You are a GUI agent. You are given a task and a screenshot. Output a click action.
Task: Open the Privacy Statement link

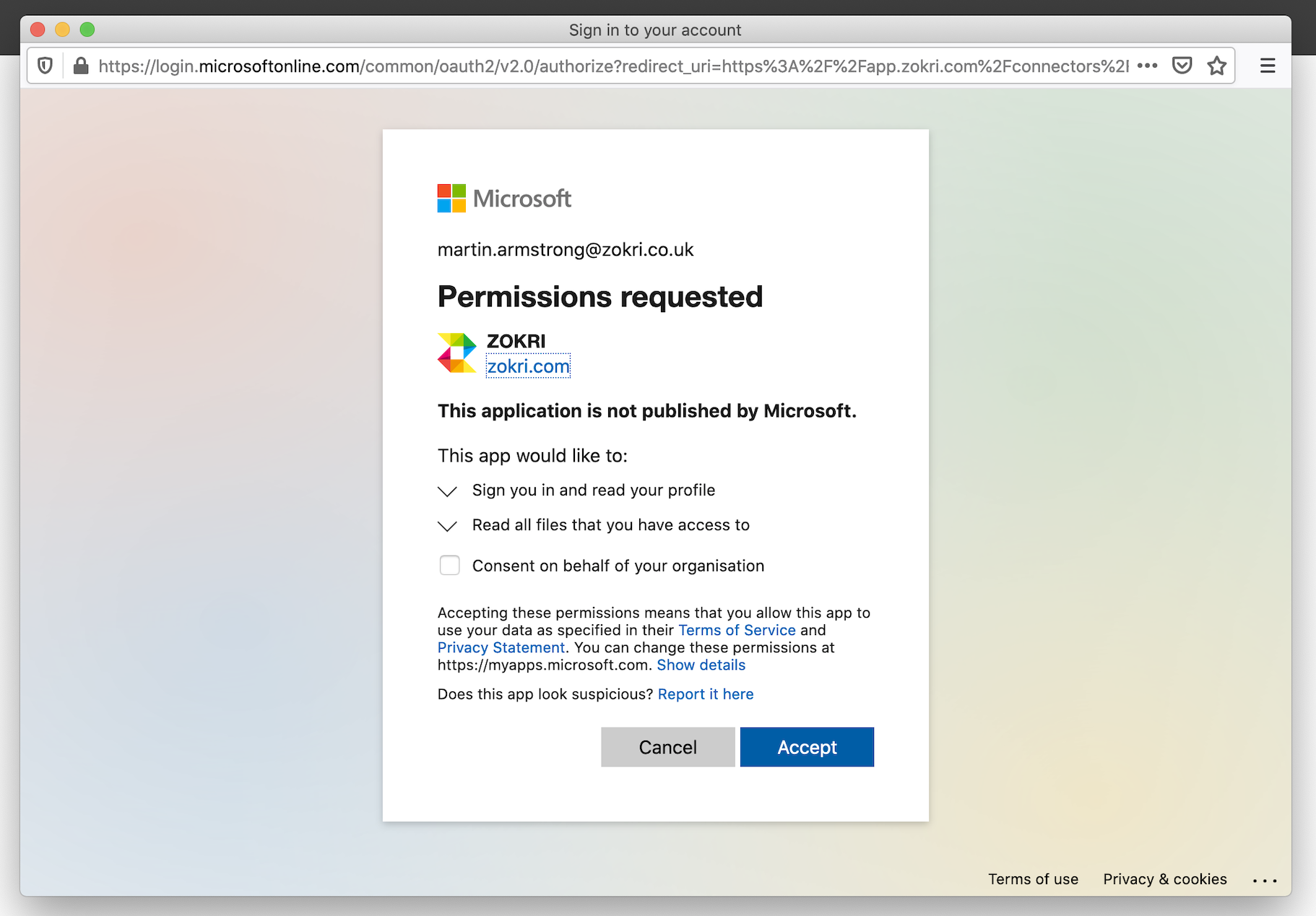[x=501, y=647]
